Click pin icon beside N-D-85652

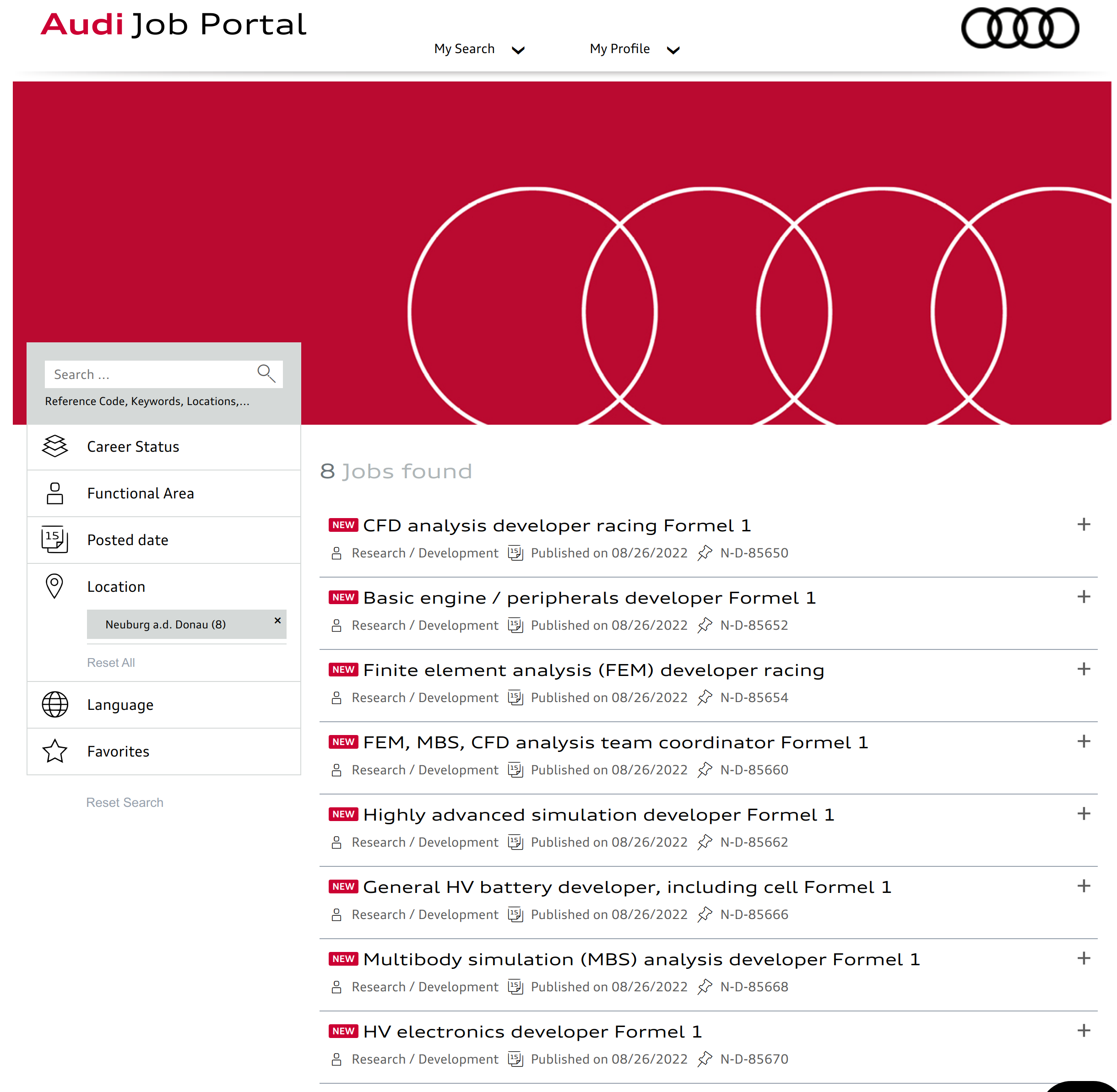[705, 625]
